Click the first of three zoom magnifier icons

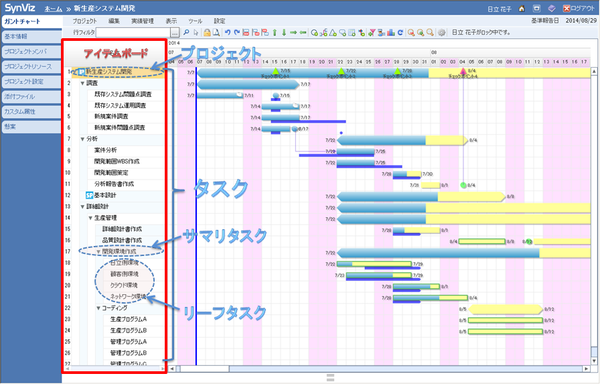click(411, 33)
